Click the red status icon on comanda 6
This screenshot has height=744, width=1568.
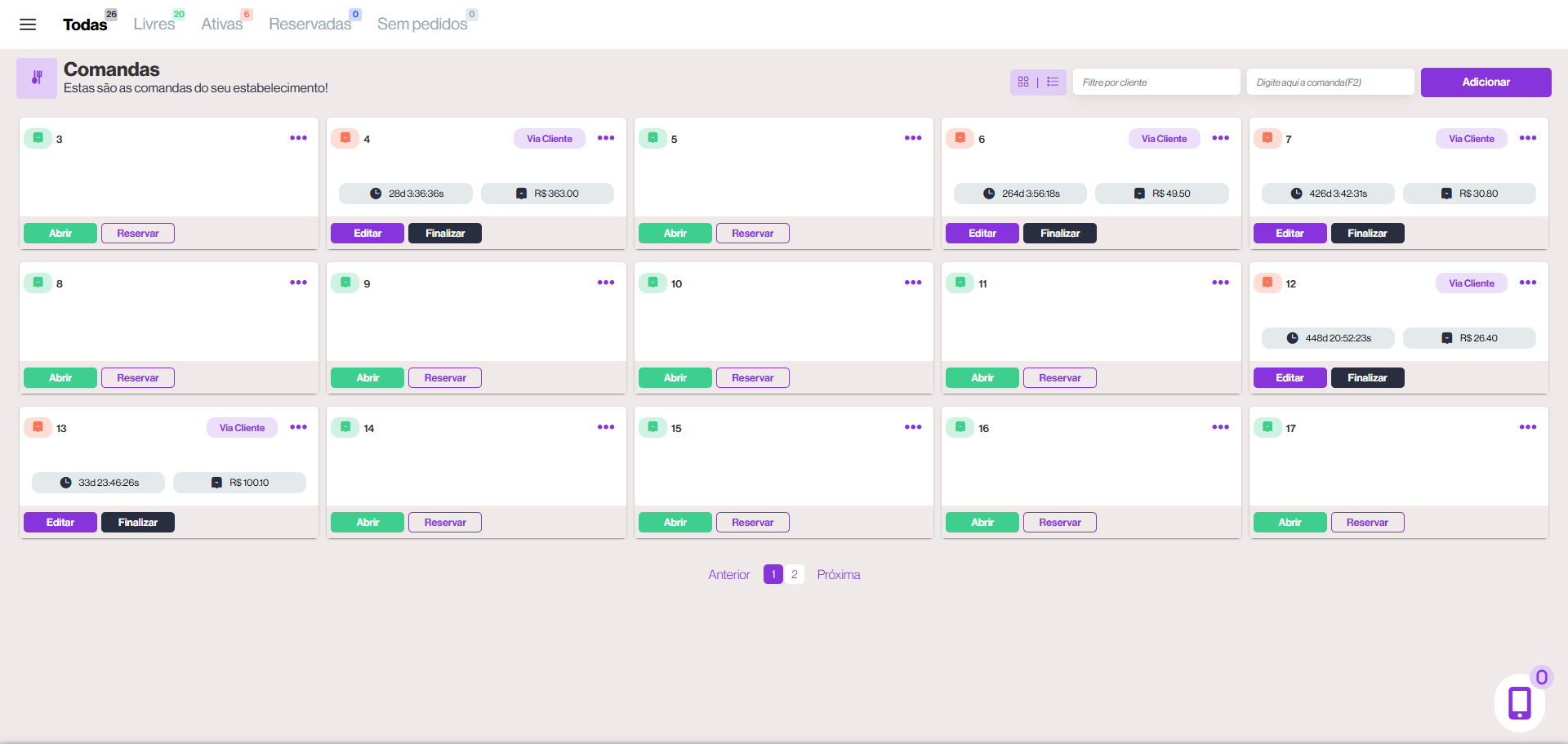(x=960, y=138)
